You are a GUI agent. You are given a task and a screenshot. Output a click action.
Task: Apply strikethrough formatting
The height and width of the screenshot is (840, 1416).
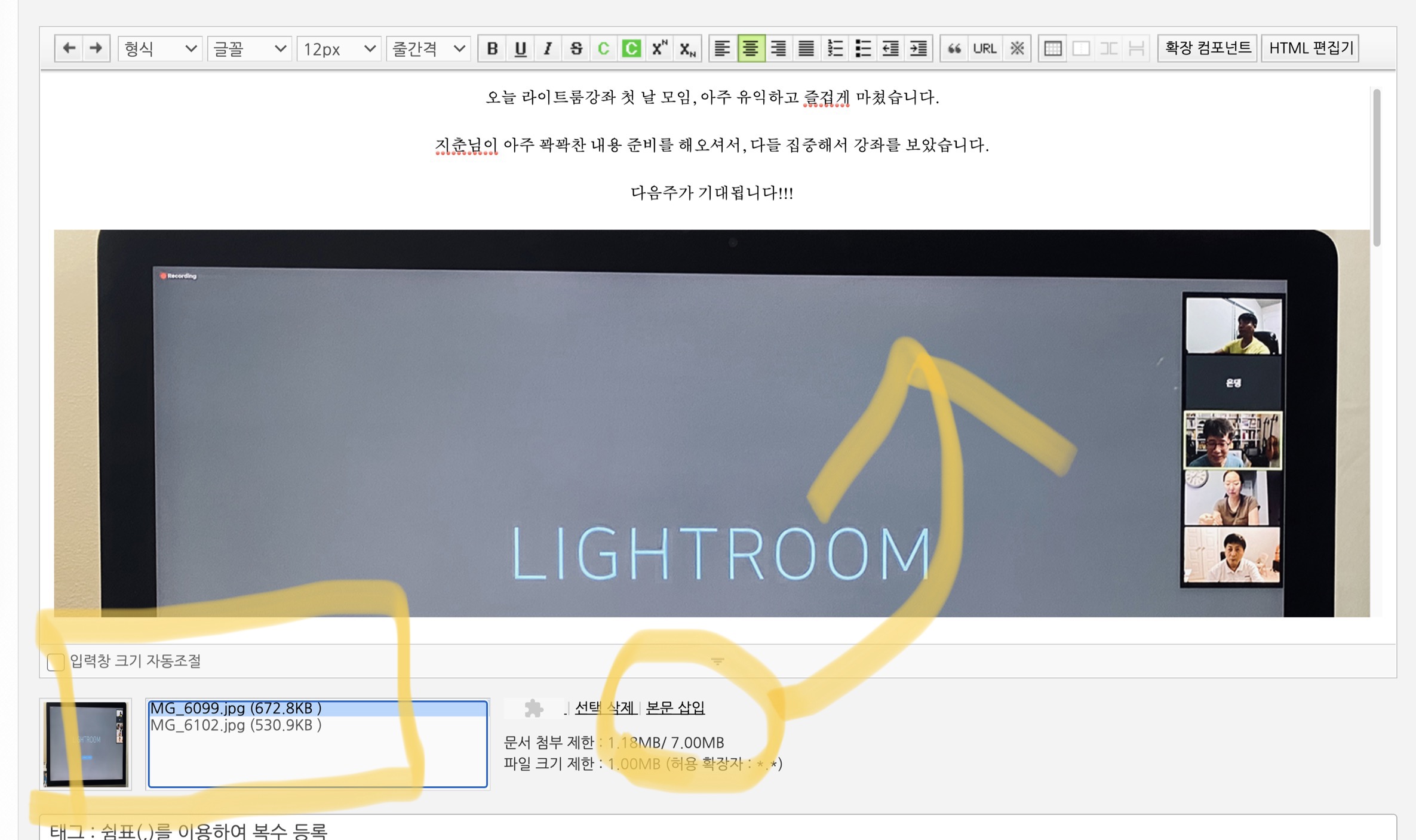[x=576, y=48]
